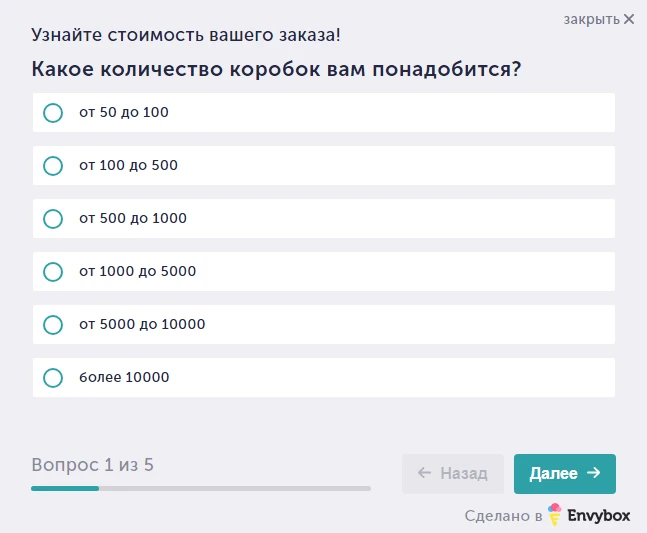Click the Какое количество коробок question heading
The height and width of the screenshot is (533, 647).
277,69
